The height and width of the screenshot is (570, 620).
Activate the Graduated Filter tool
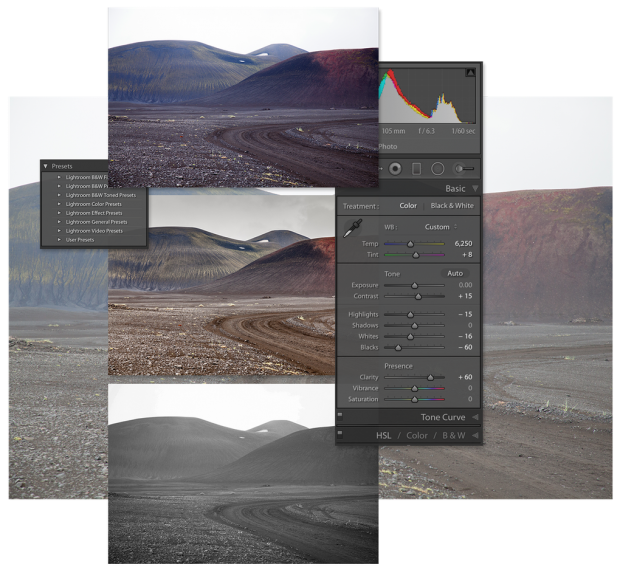(416, 169)
